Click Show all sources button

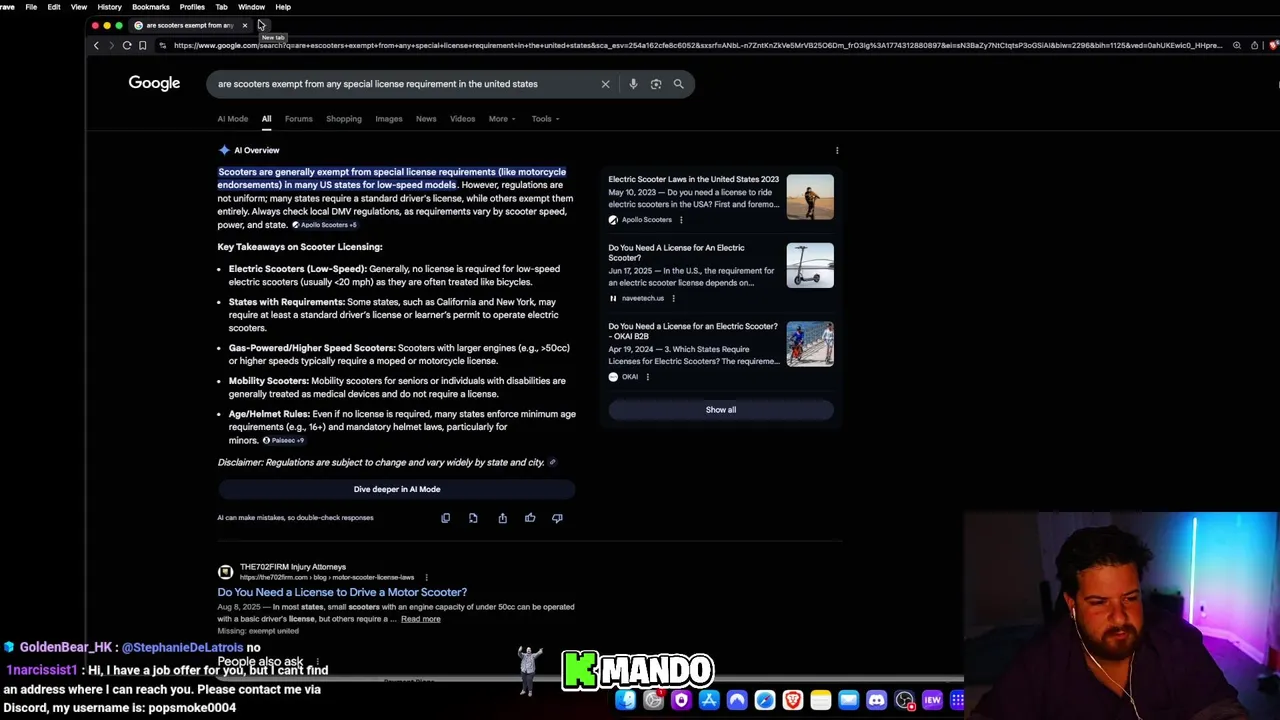(x=721, y=410)
